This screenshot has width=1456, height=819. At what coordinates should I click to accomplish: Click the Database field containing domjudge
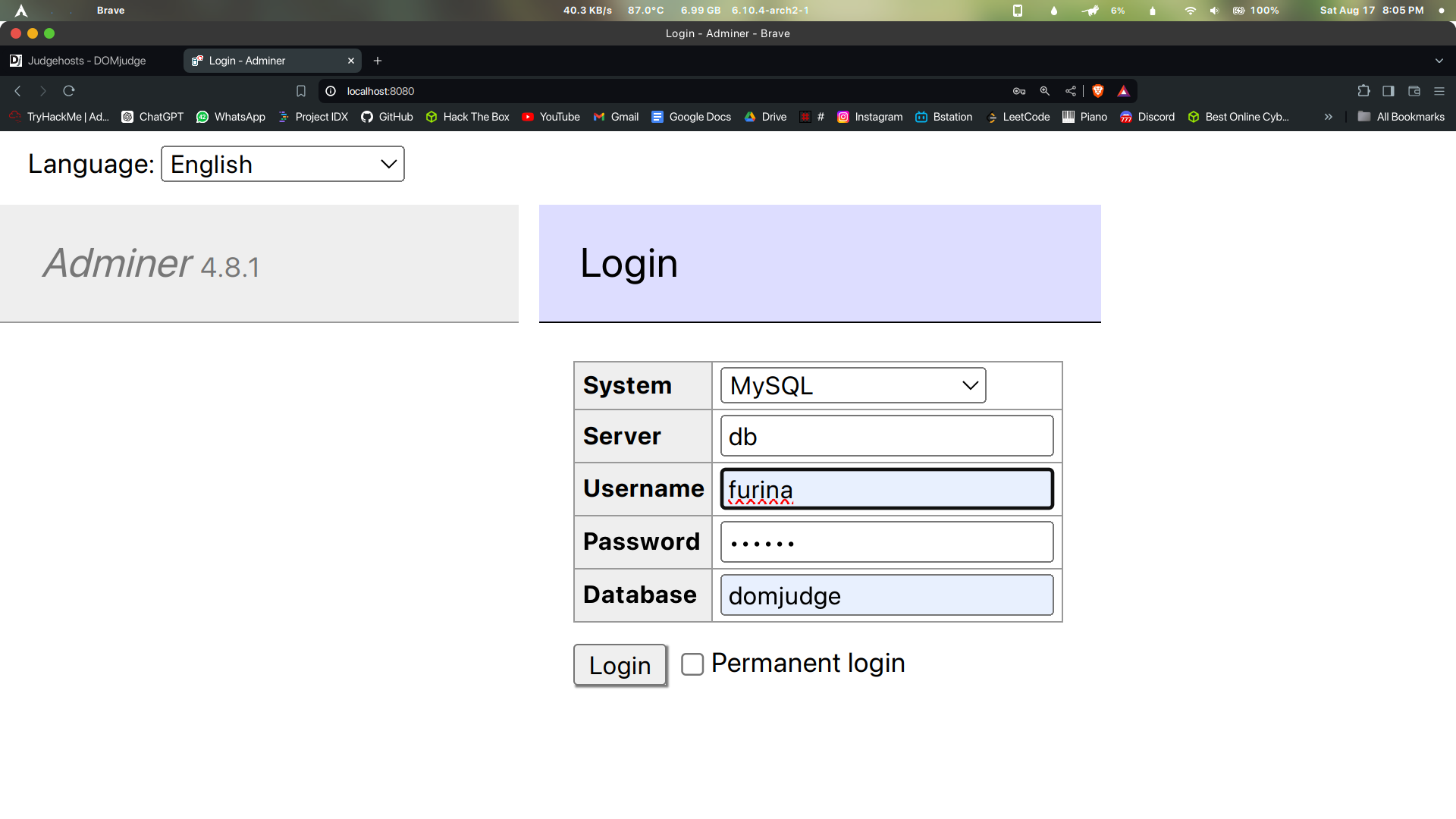tap(886, 595)
